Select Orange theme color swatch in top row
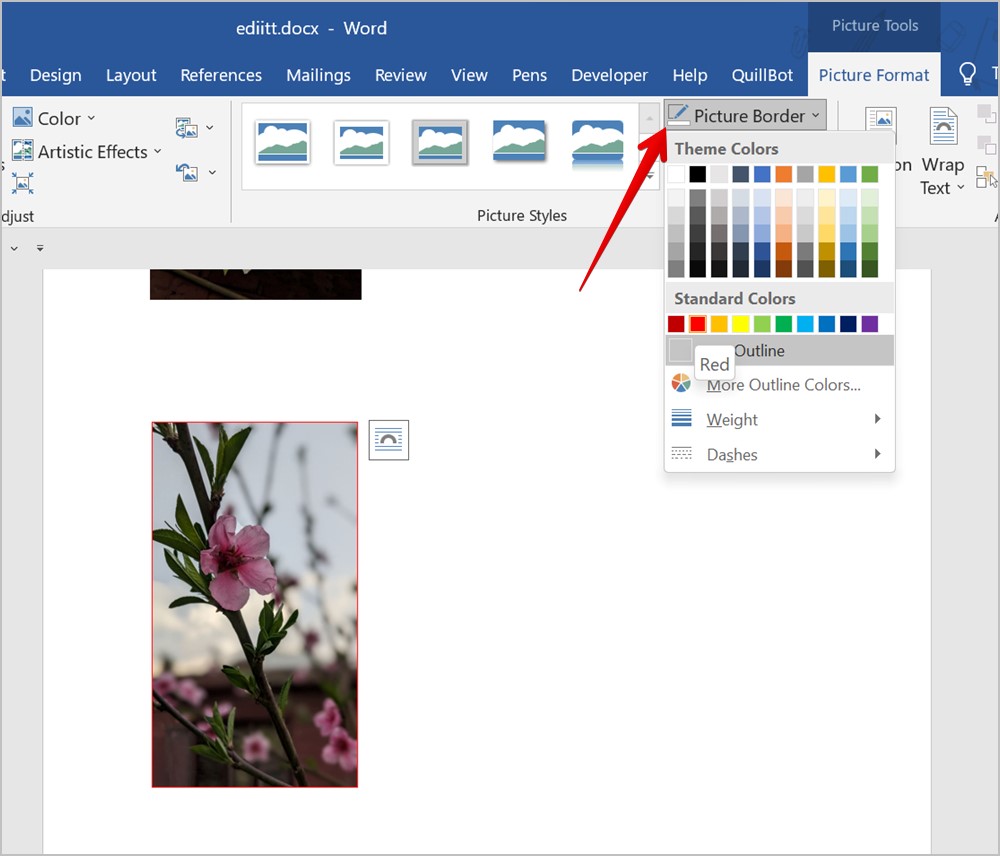Image resolution: width=1000 pixels, height=856 pixels. tap(784, 174)
